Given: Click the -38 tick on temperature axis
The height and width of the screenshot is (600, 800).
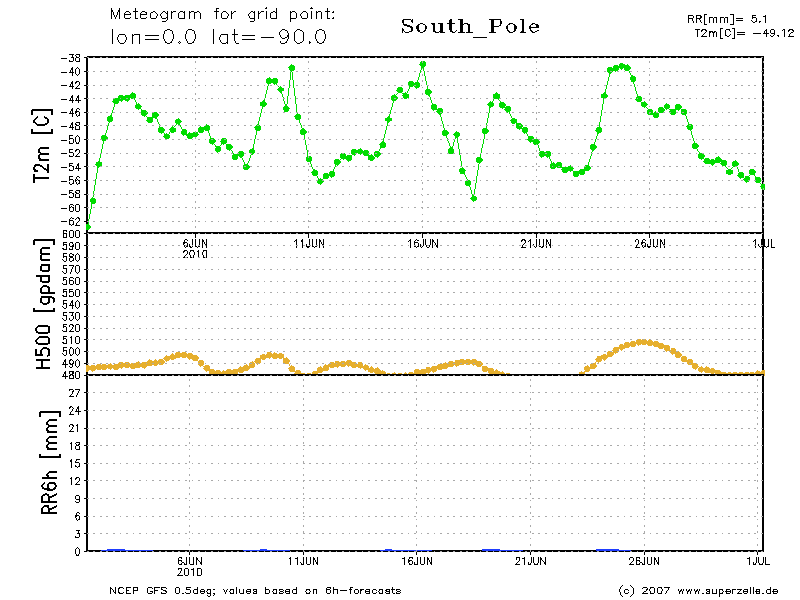Looking at the screenshot, I should pos(71,58).
